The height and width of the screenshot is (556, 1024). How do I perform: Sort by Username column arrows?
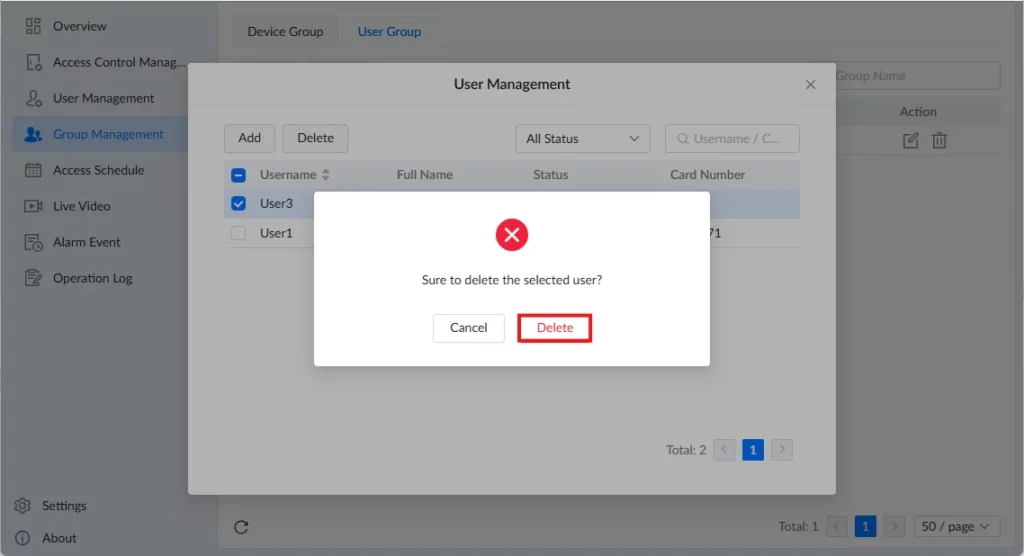click(325, 174)
